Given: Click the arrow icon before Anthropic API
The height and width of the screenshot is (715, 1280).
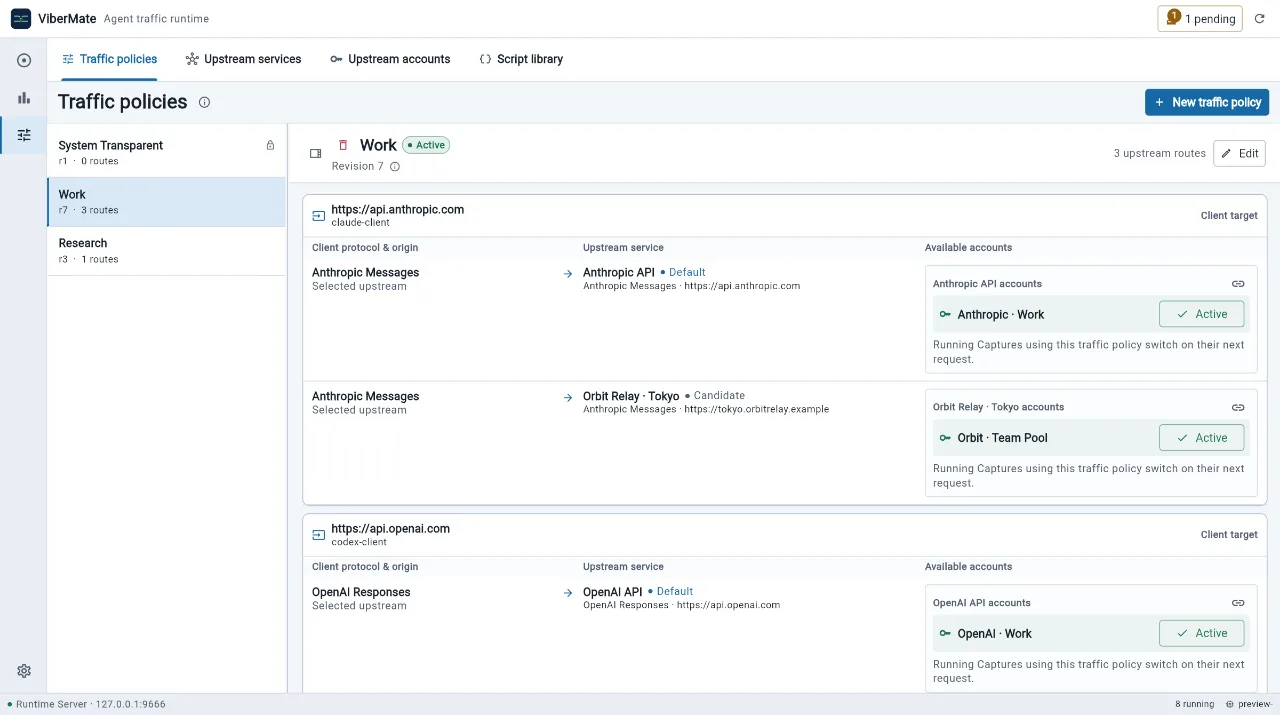Looking at the screenshot, I should pos(568,273).
